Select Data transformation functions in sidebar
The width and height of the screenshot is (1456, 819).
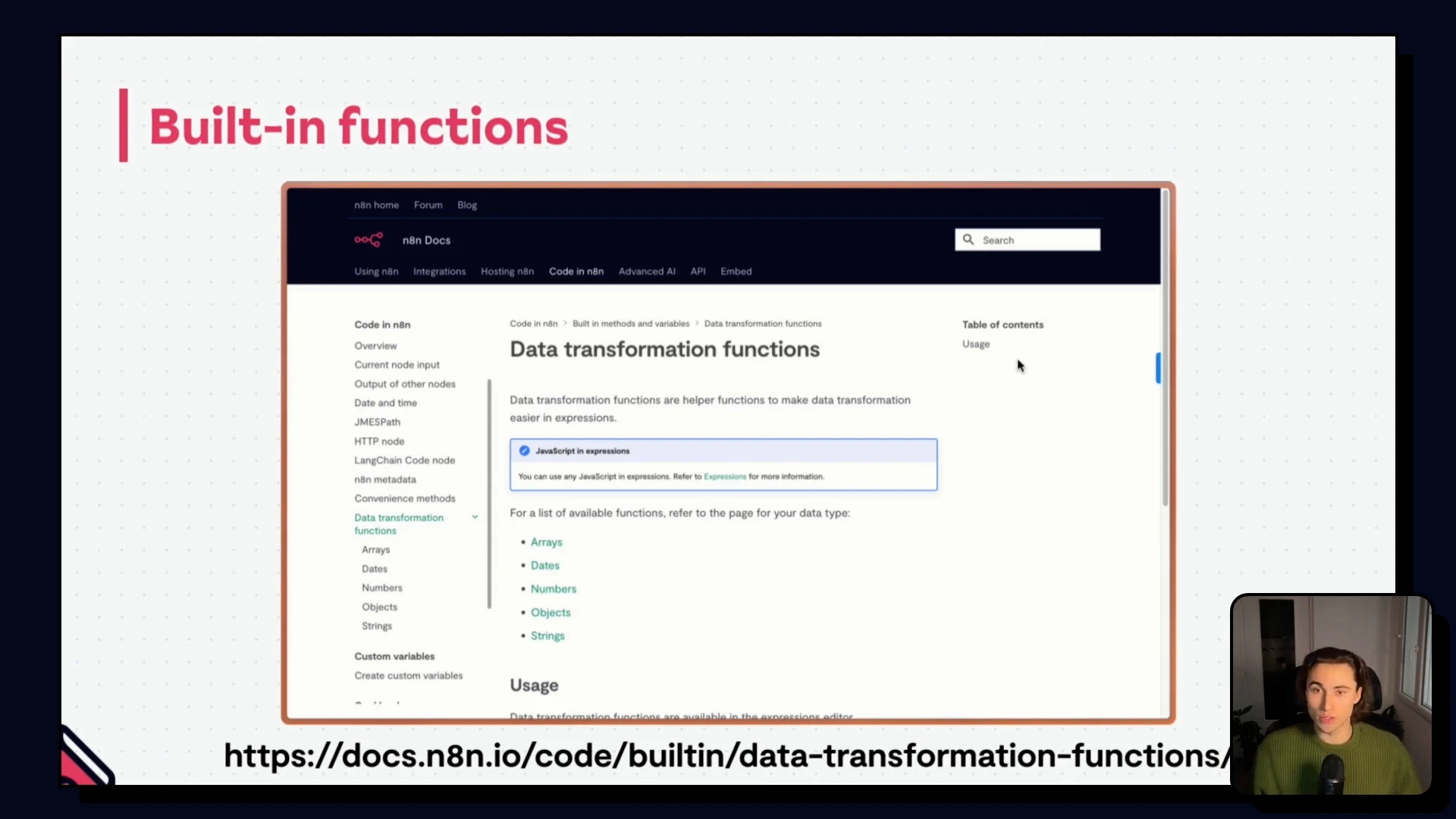point(399,524)
